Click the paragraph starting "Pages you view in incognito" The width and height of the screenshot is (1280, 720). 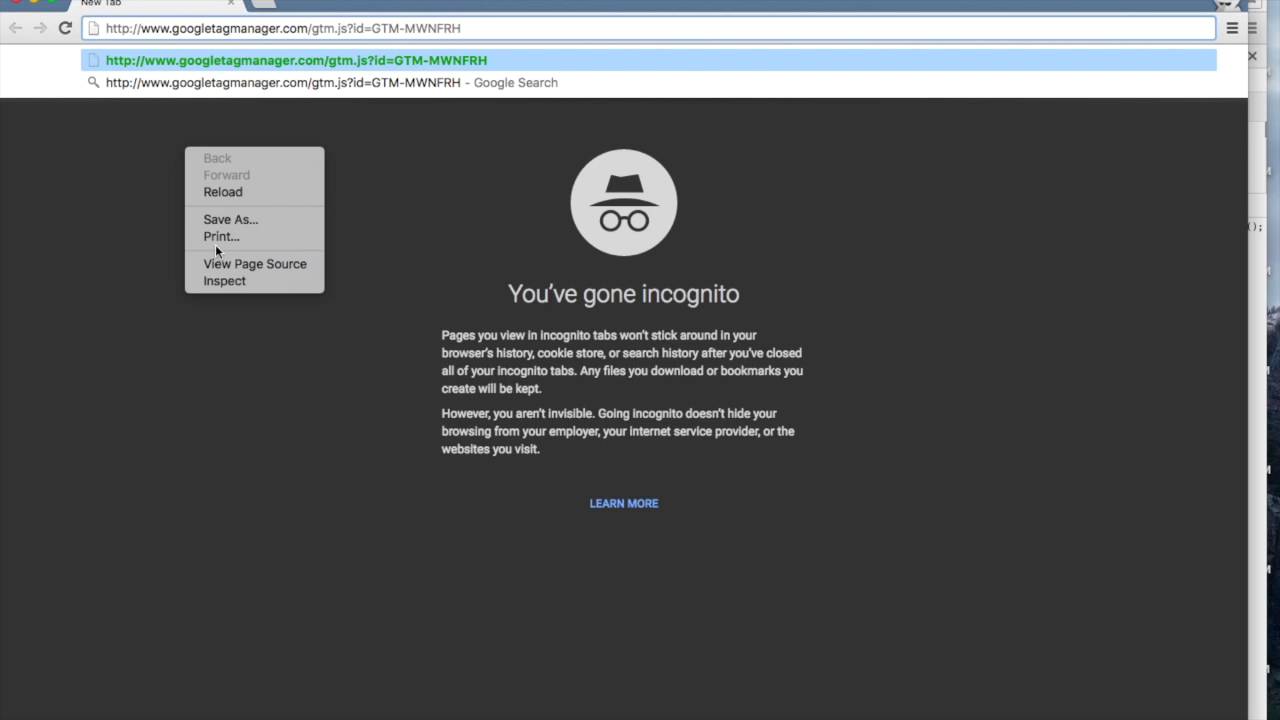(x=622, y=362)
